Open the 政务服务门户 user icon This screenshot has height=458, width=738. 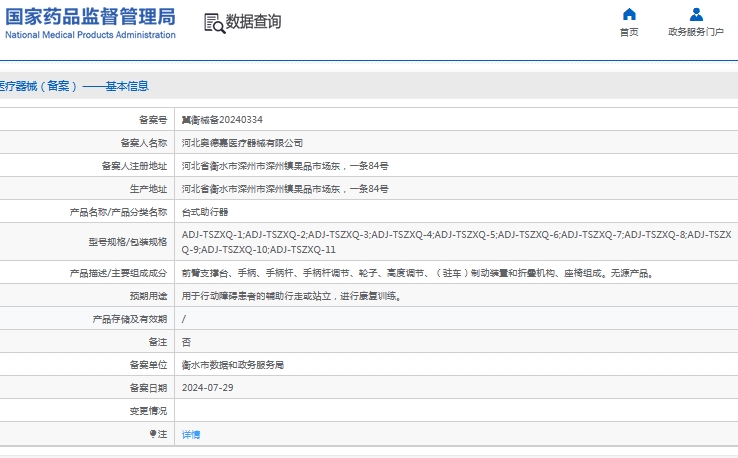point(696,15)
